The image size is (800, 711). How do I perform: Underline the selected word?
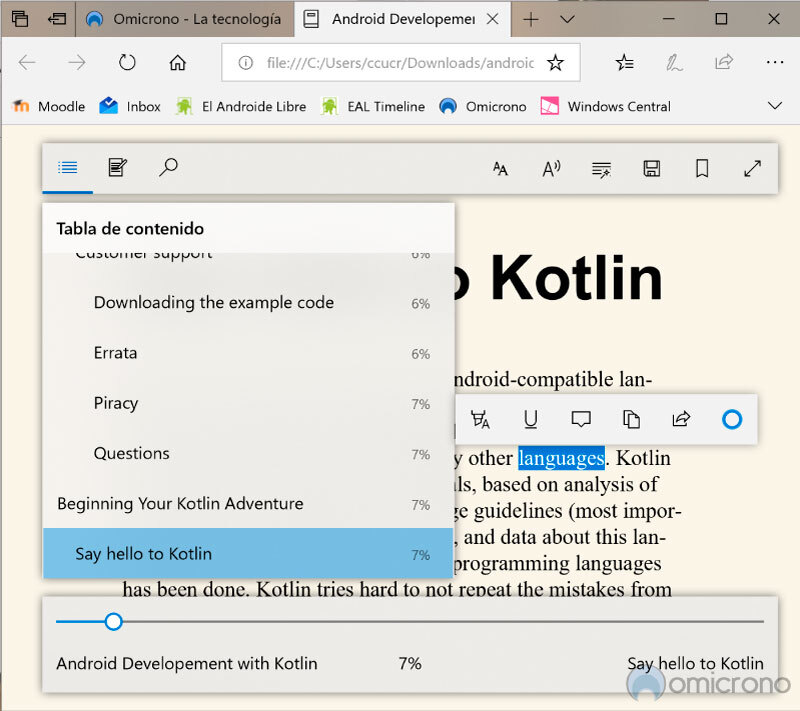pyautogui.click(x=531, y=419)
